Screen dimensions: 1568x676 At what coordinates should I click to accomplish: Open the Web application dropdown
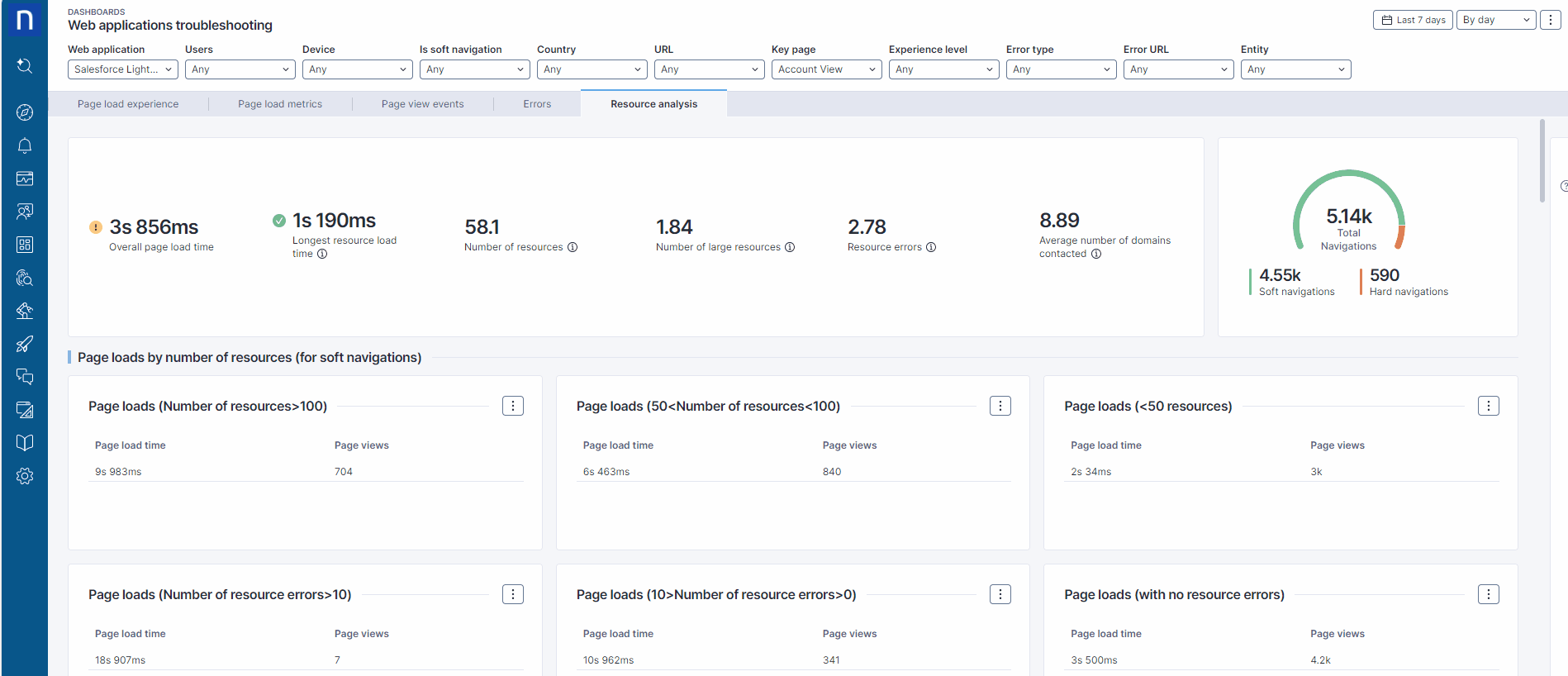click(x=123, y=69)
